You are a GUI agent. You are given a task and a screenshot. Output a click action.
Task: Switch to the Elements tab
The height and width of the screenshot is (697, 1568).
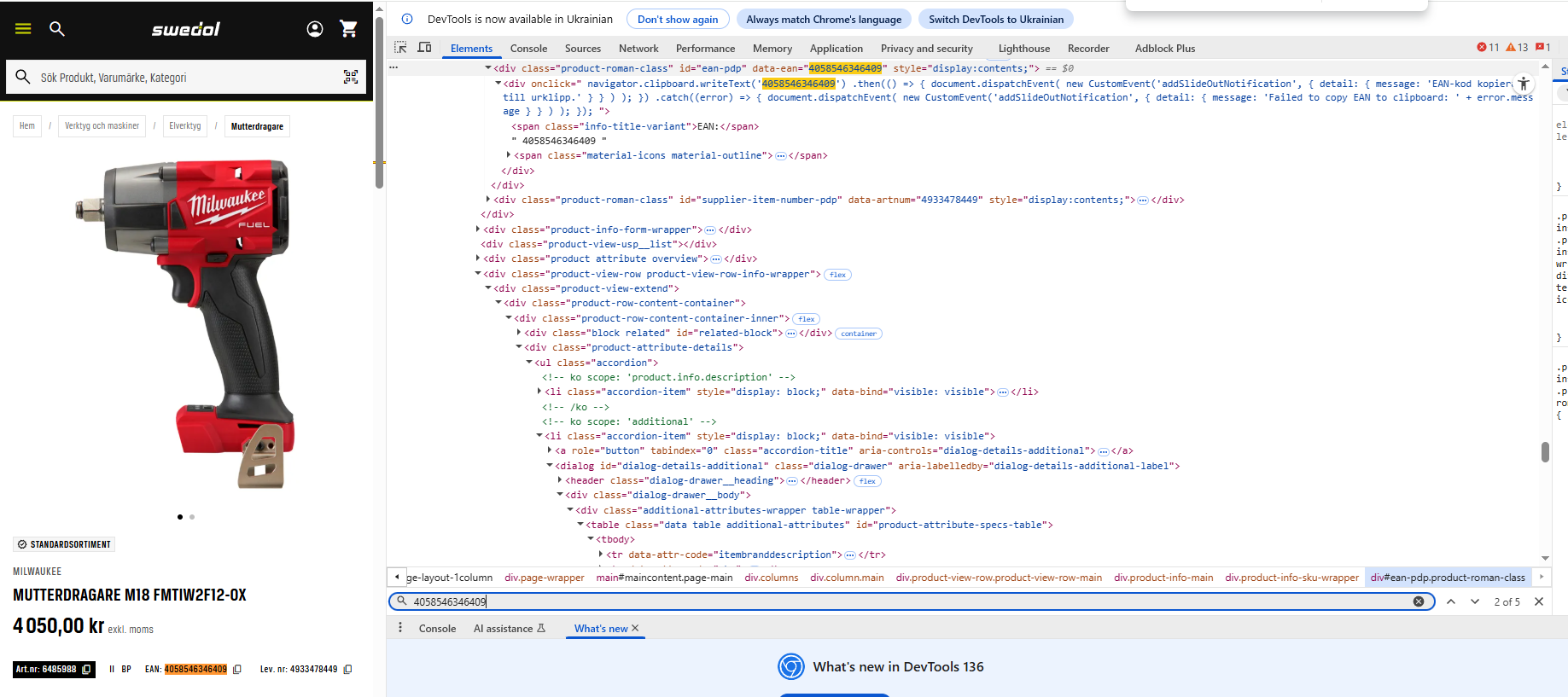click(471, 49)
